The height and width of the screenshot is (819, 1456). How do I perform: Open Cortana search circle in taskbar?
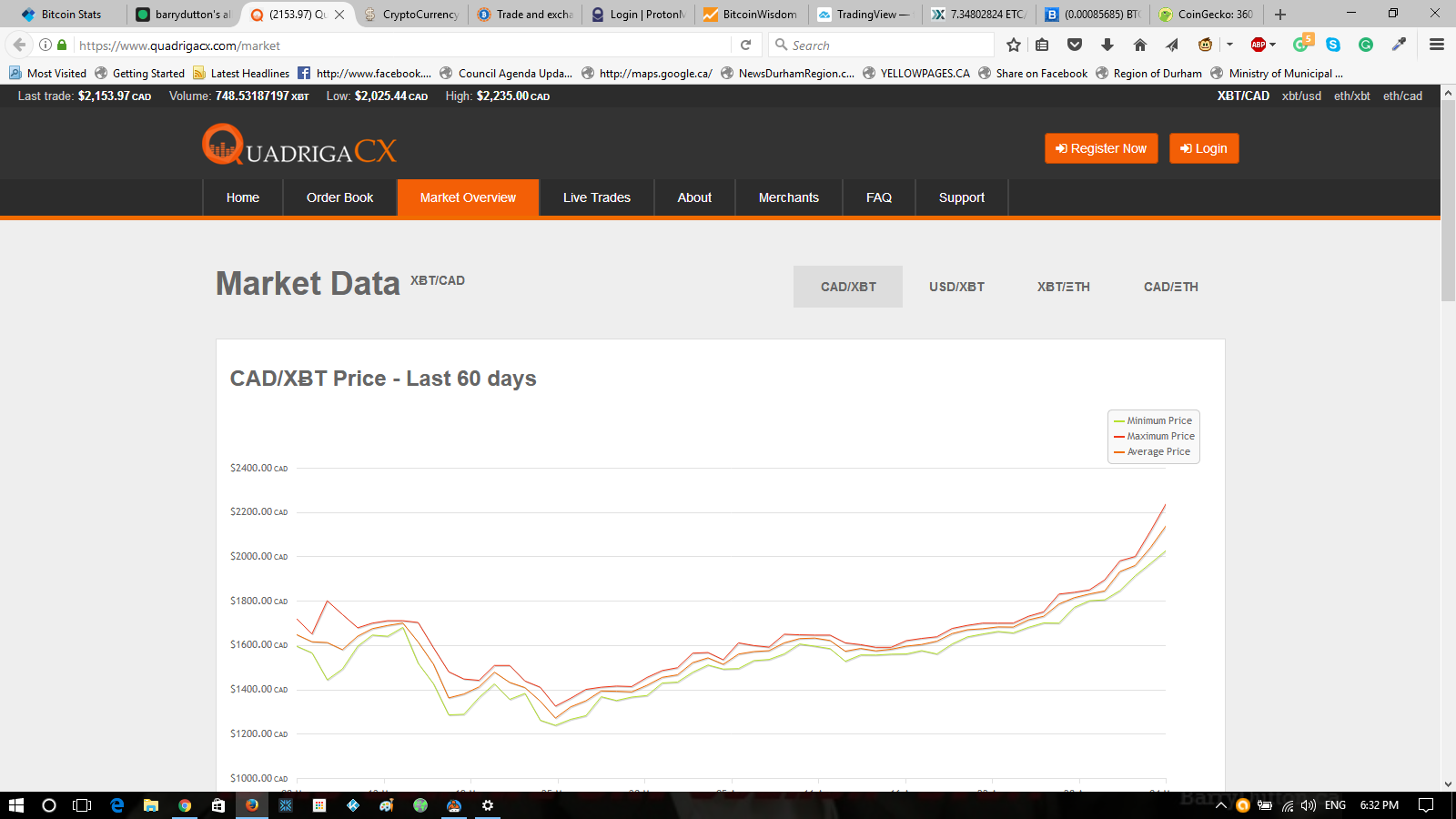click(49, 805)
